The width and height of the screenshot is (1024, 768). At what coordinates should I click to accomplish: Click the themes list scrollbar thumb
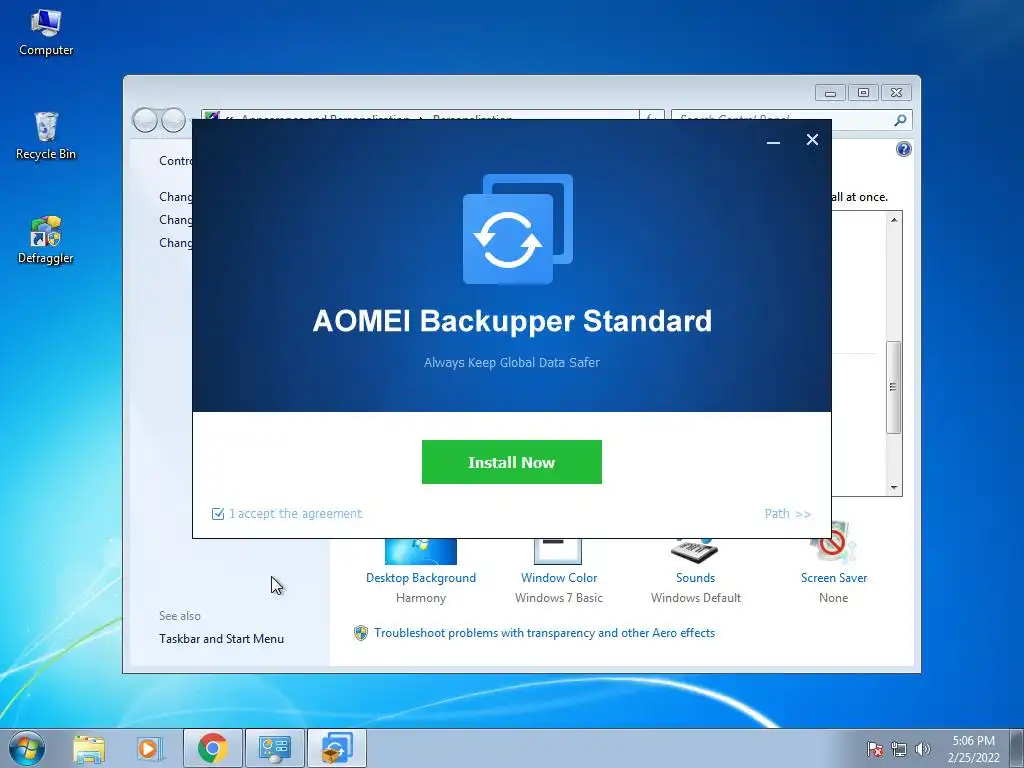coord(894,387)
